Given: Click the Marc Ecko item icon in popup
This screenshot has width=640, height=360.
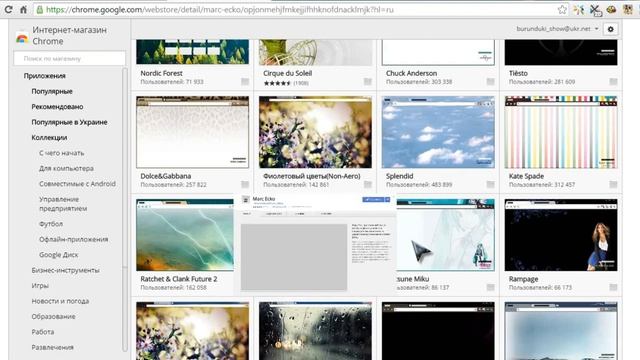Looking at the screenshot, I should click(246, 200).
